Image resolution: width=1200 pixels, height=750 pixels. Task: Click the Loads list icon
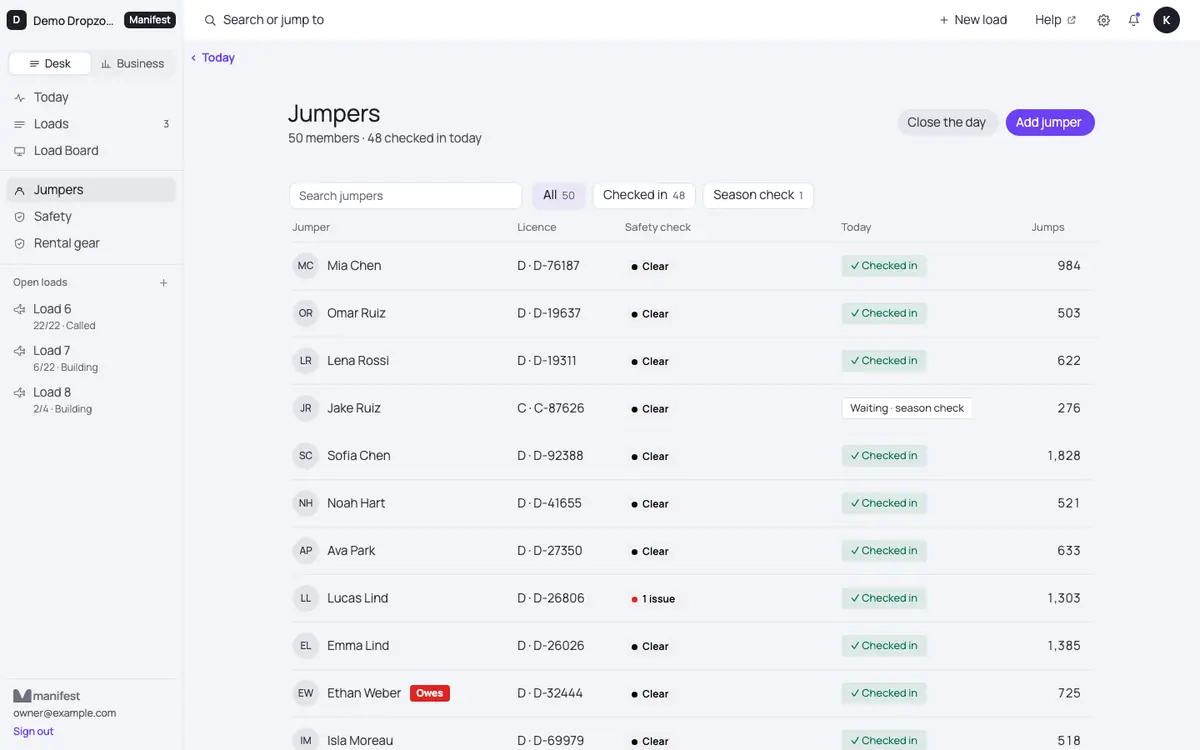20,124
